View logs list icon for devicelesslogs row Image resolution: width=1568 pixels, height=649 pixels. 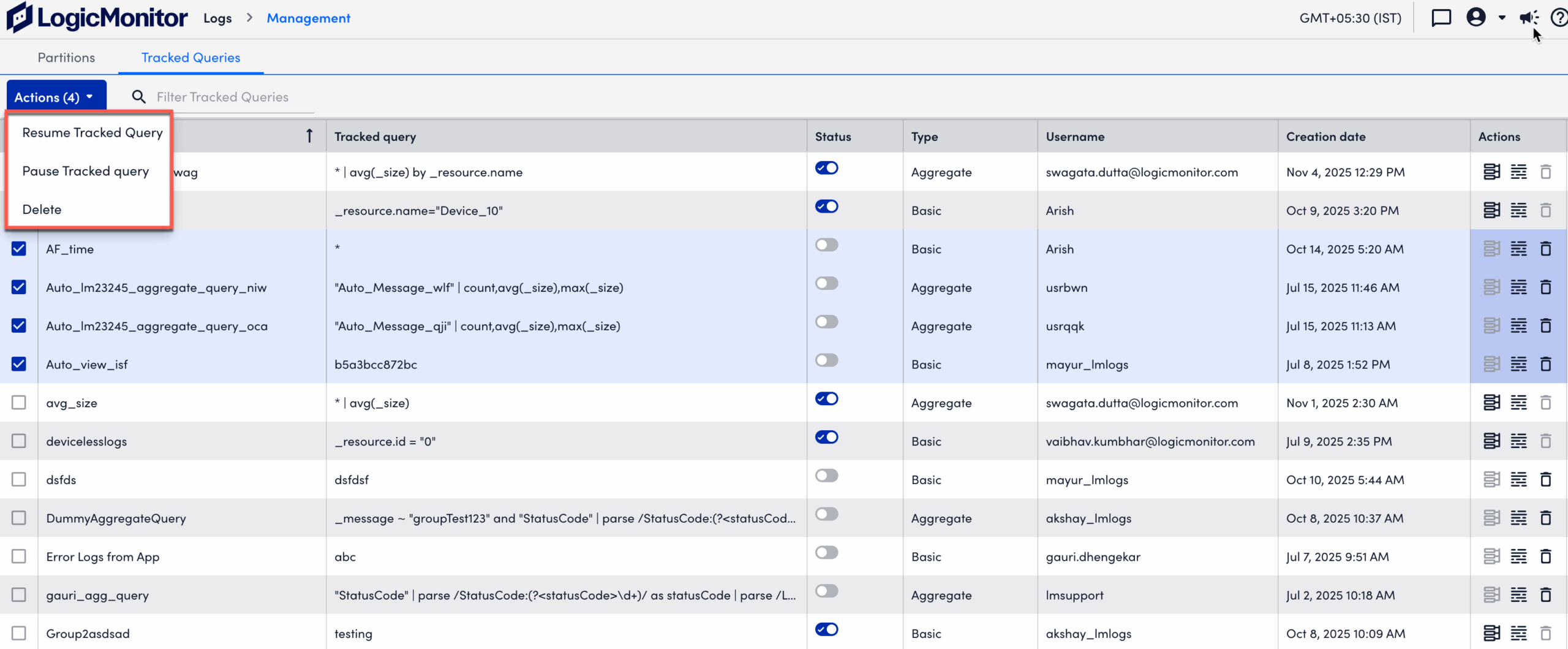(x=1520, y=441)
